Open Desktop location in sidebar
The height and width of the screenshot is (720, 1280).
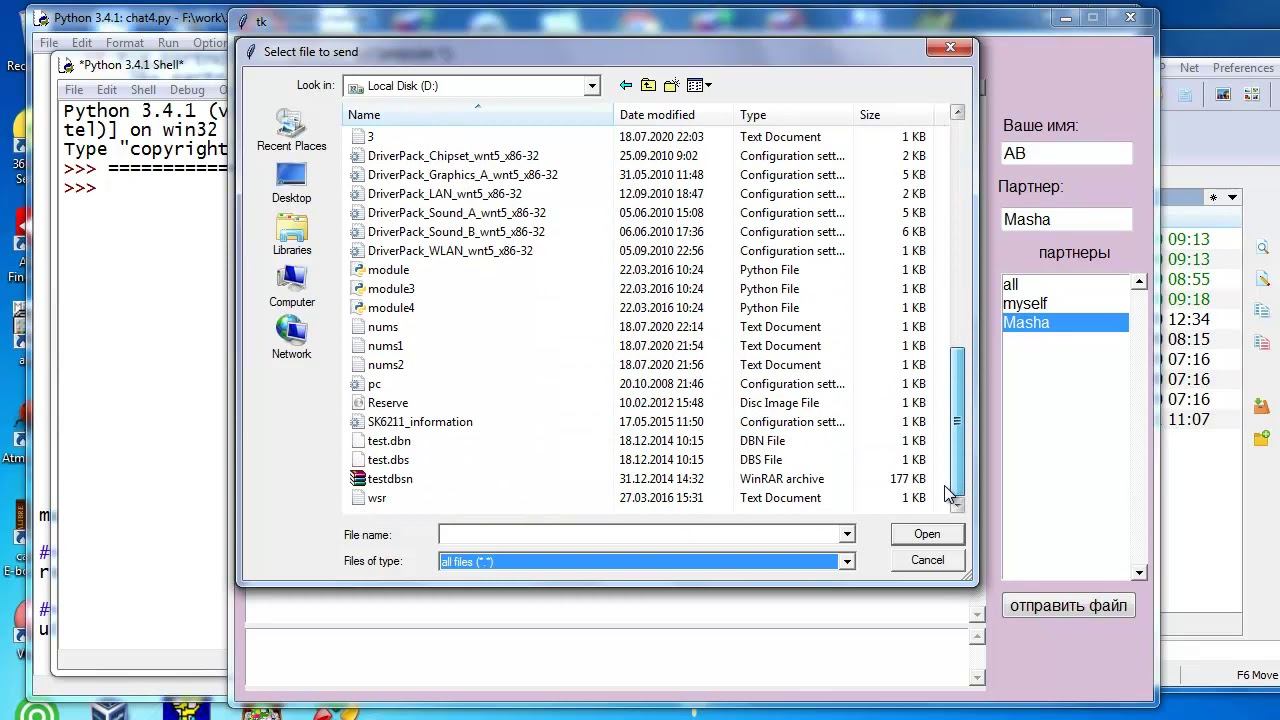(x=291, y=183)
